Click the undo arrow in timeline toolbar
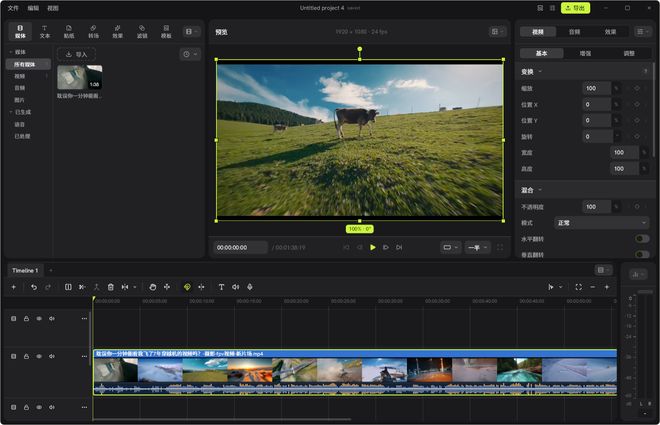This screenshot has height=425, width=660. pyautogui.click(x=34, y=287)
